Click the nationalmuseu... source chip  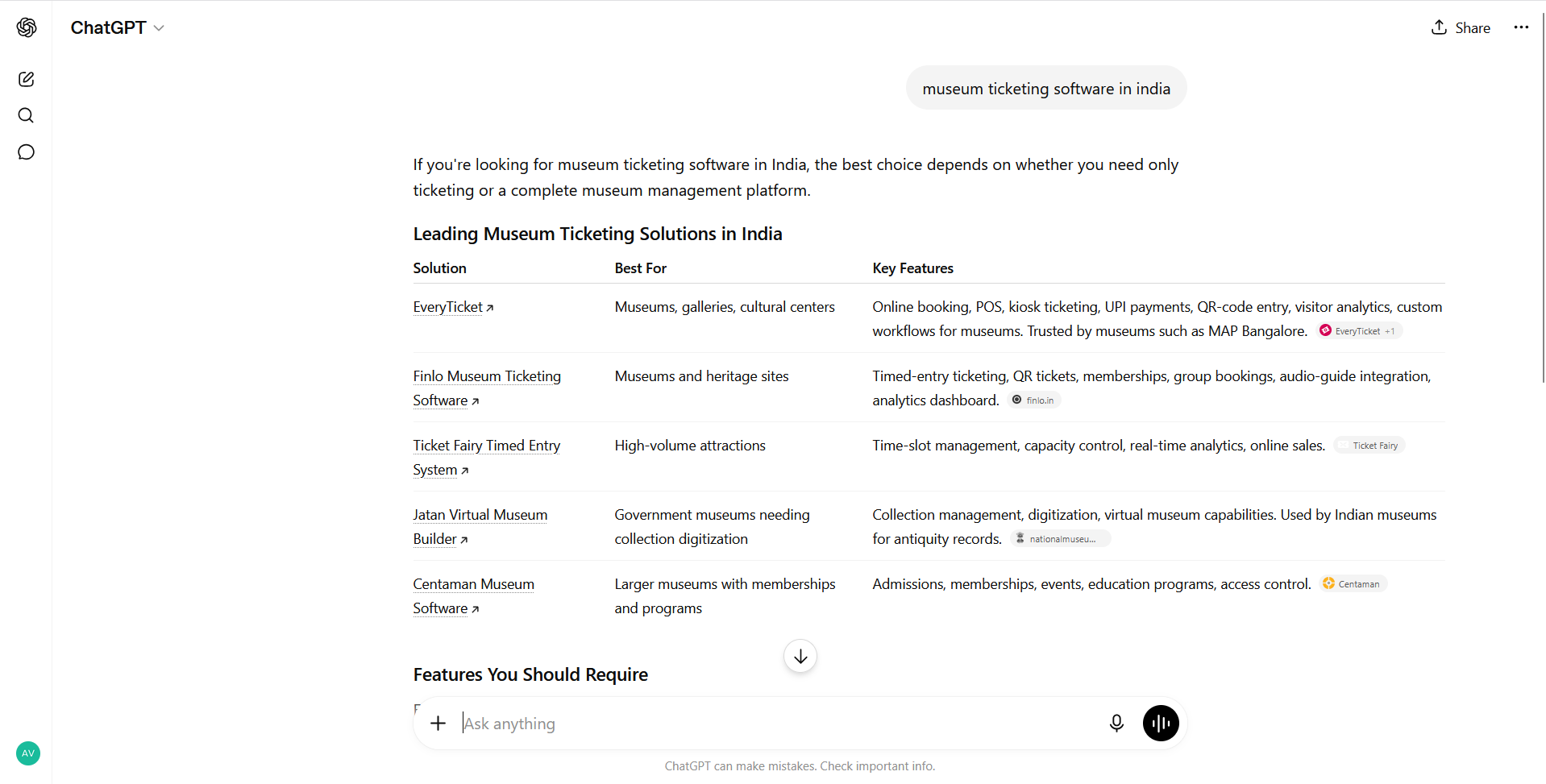(x=1061, y=539)
